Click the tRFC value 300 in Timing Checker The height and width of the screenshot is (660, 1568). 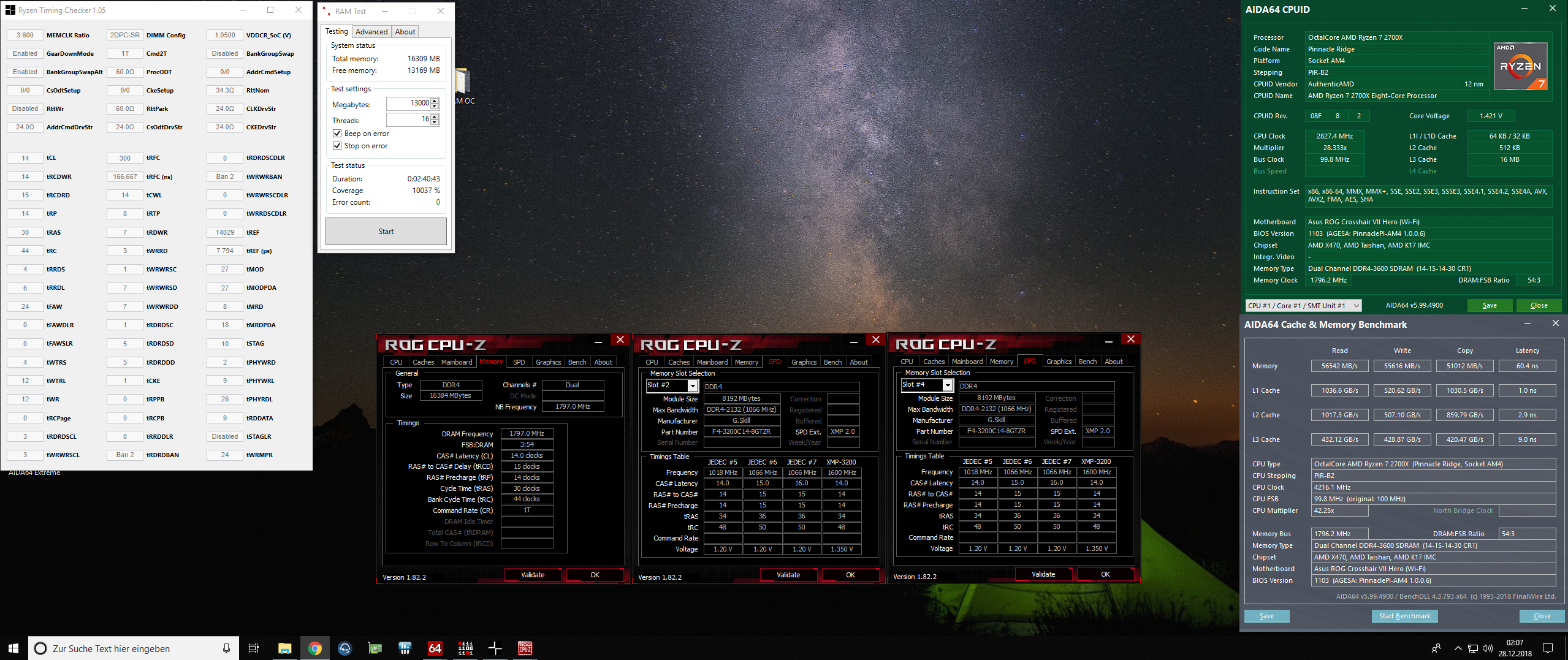125,158
